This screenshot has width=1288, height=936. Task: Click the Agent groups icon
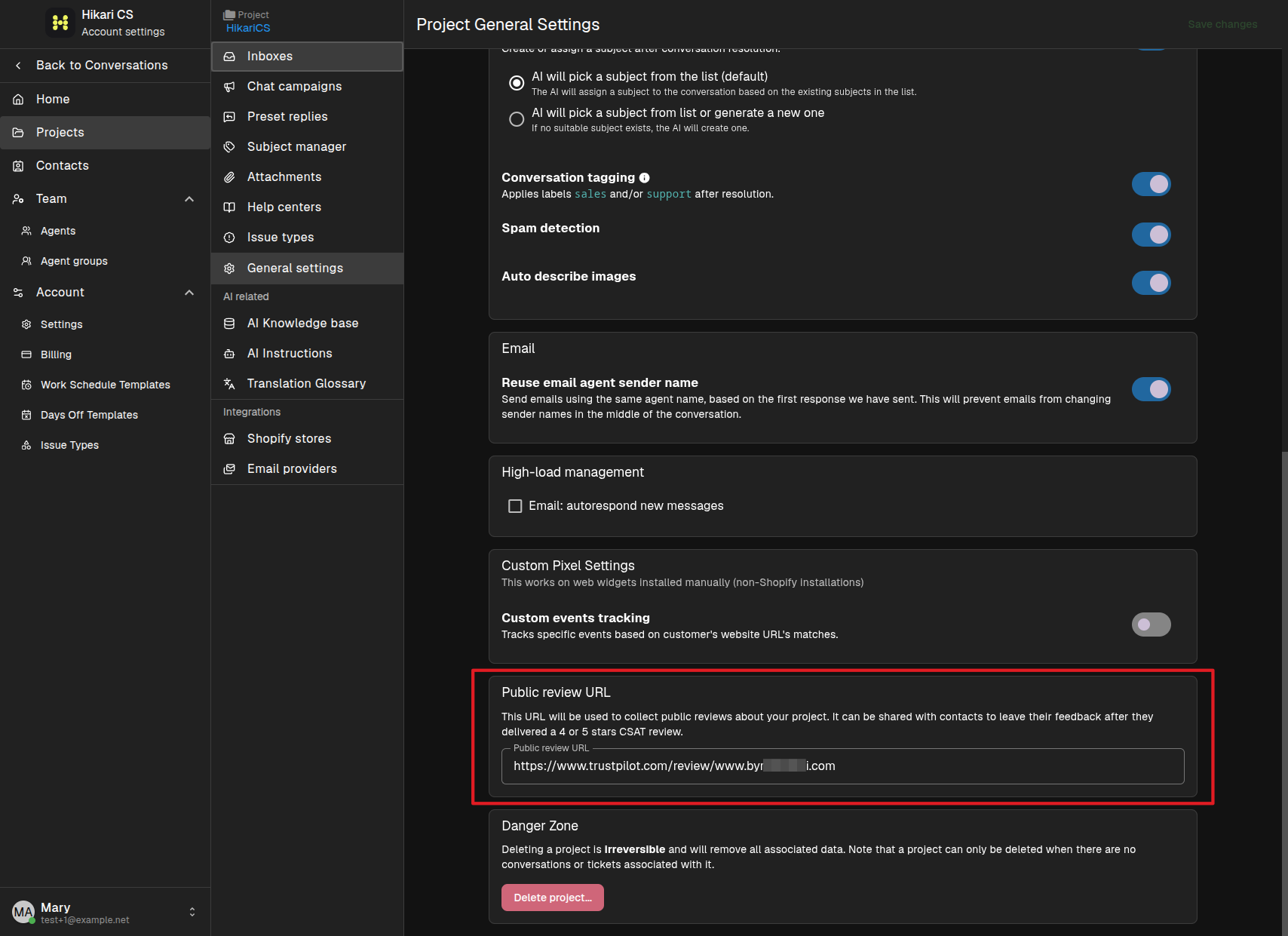(x=26, y=261)
